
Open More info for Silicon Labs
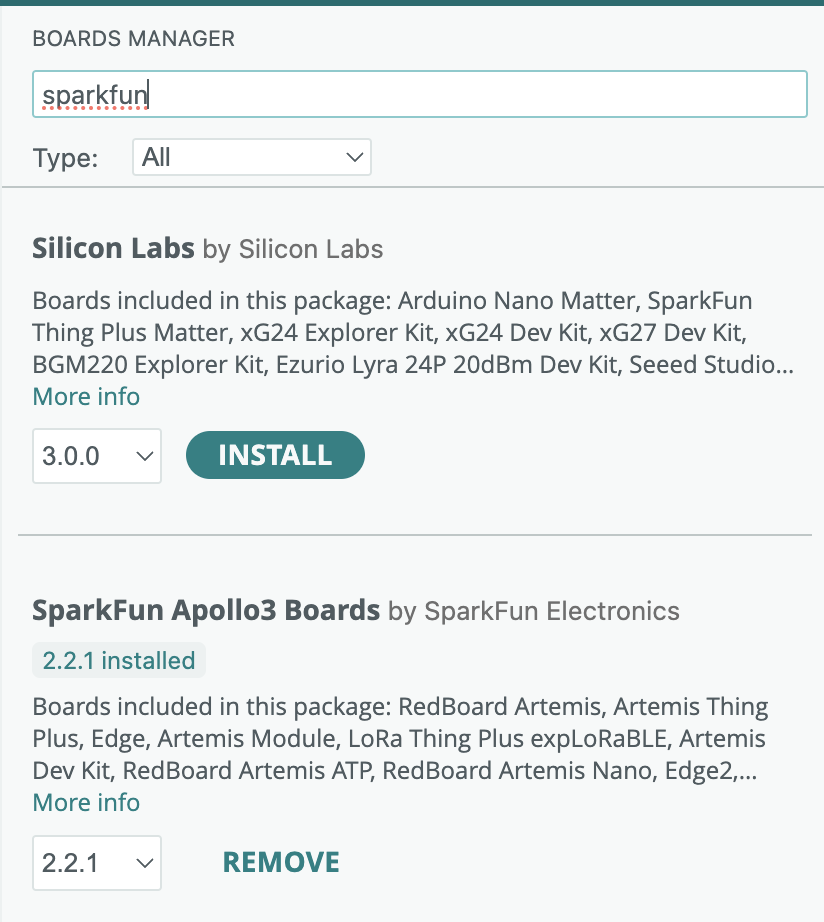[86, 397]
